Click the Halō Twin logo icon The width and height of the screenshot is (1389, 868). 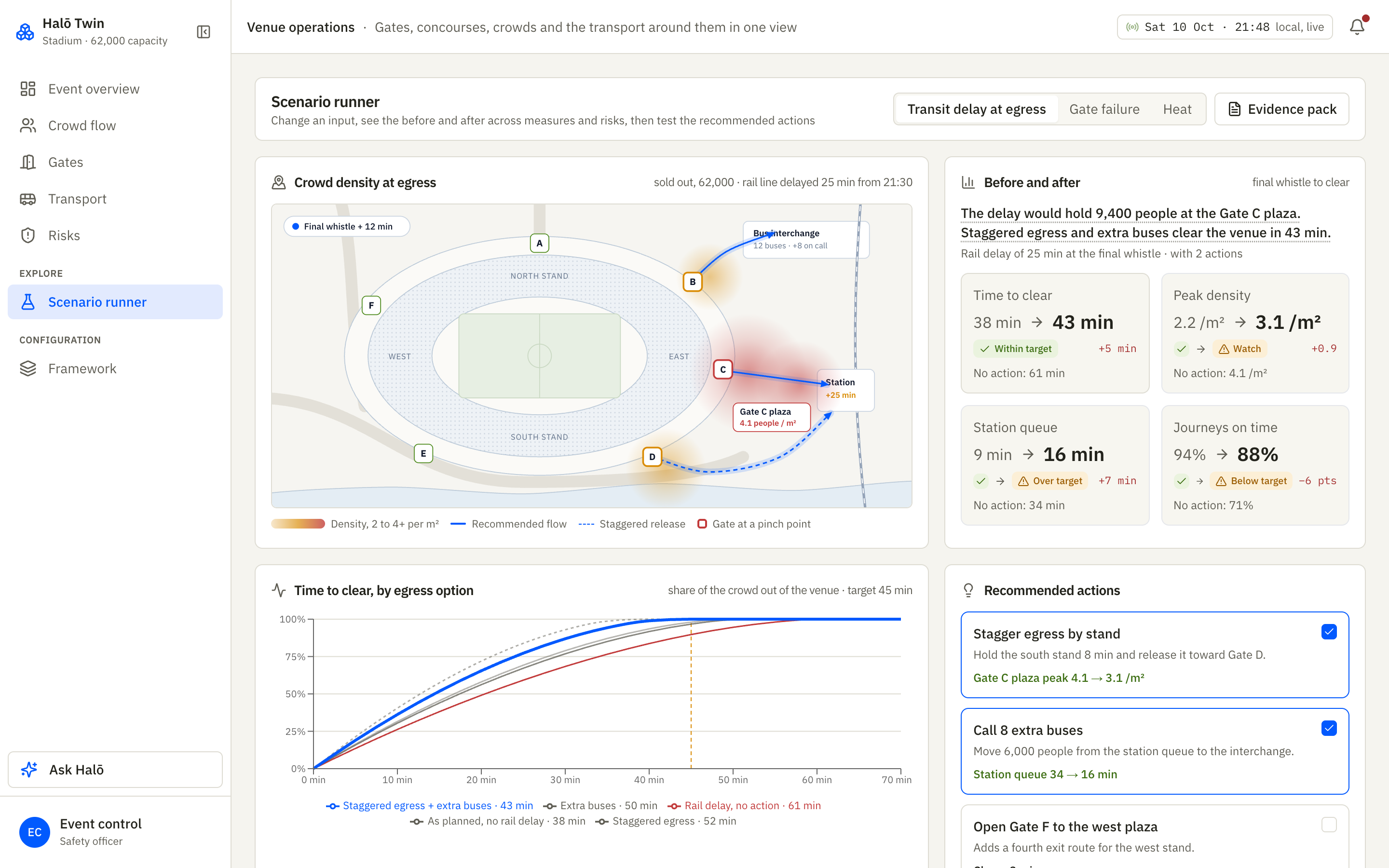pyautogui.click(x=25, y=31)
